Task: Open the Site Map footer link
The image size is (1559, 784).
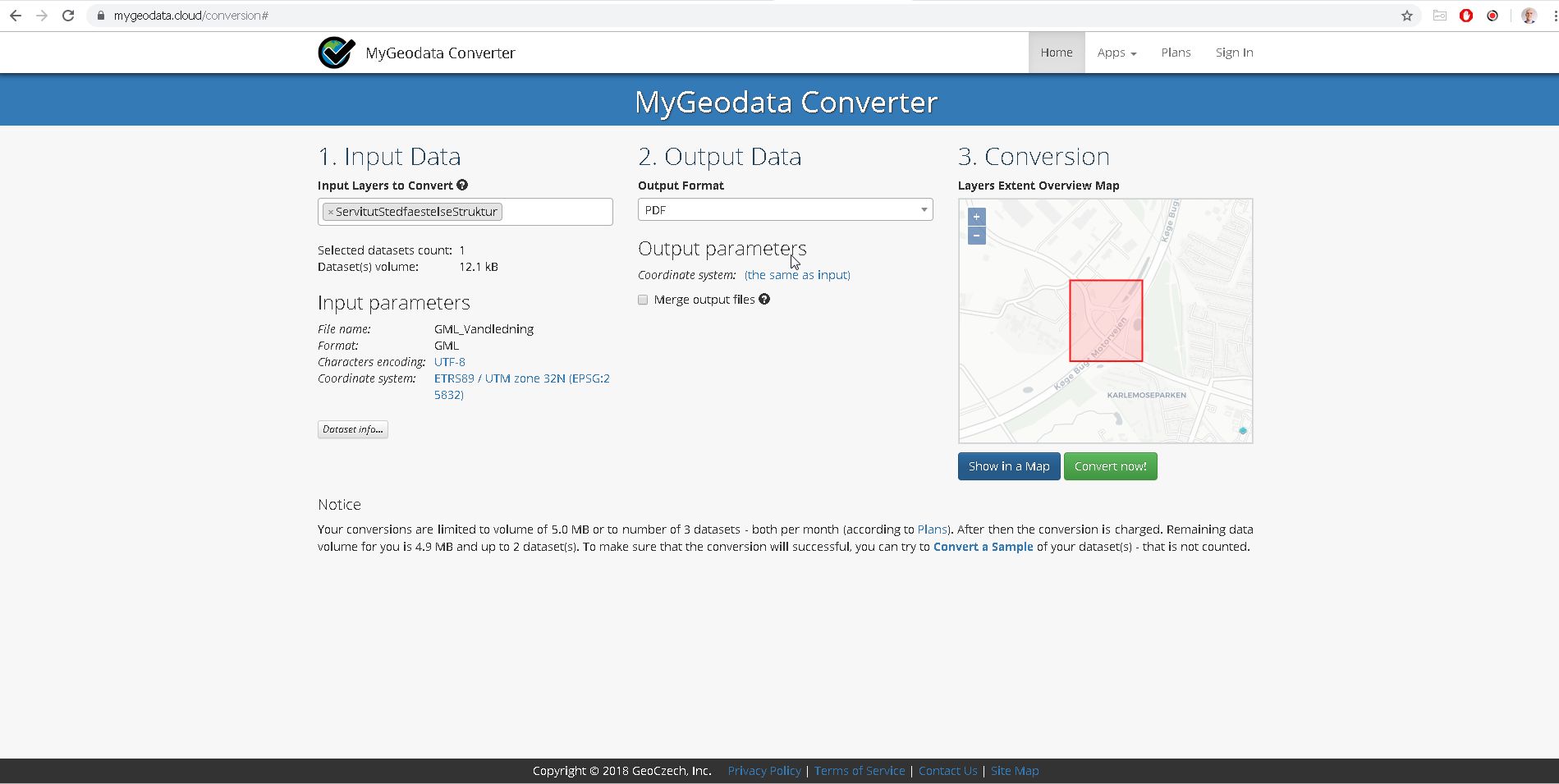Action: (1015, 771)
